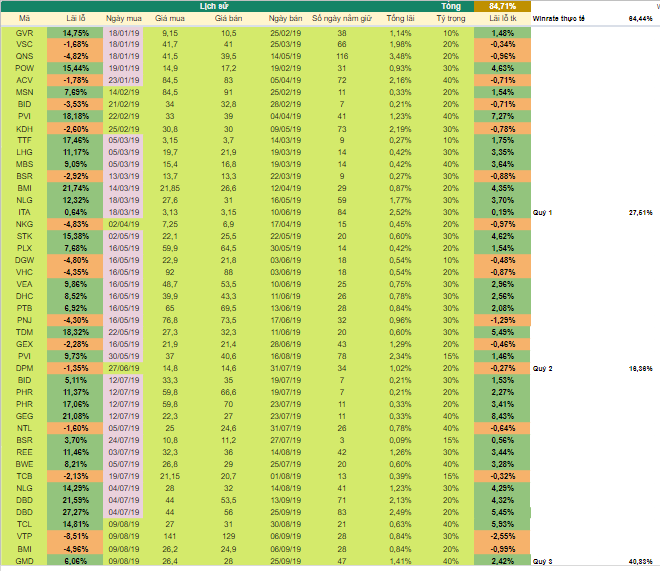Click the "Ngày mua" column header
Image resolution: width=660 pixels, height=571 pixels.
(124, 19)
